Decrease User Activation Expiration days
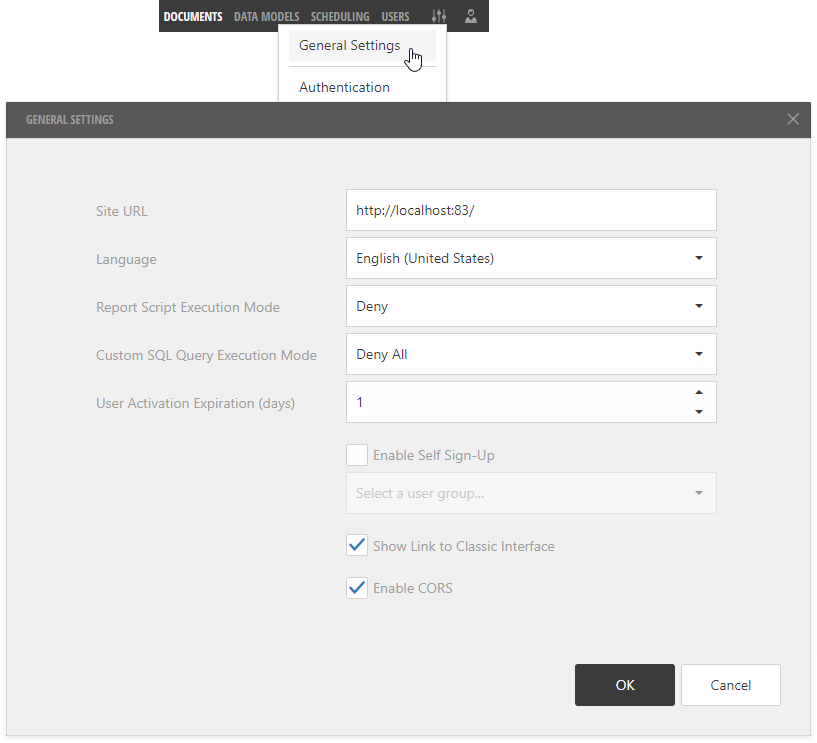817x743 pixels. 699,412
